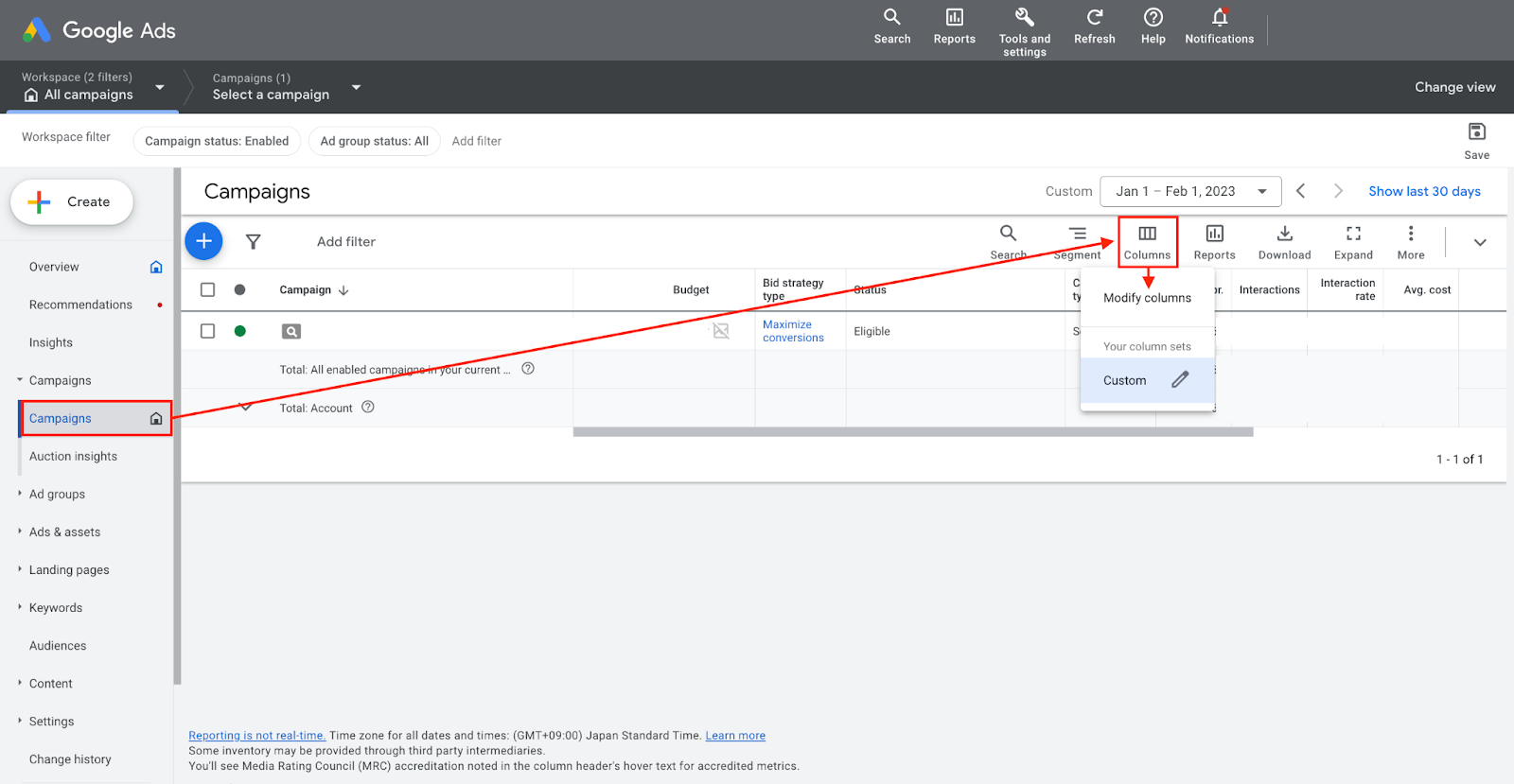Open Audiences in sidebar

point(58,645)
